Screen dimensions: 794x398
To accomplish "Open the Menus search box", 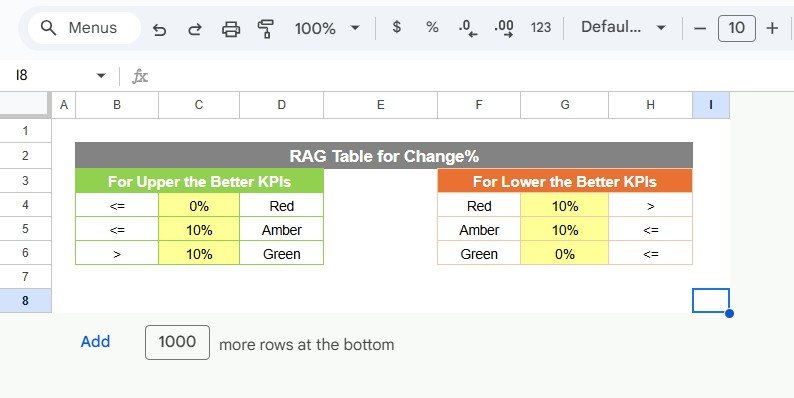I will click(x=84, y=28).
